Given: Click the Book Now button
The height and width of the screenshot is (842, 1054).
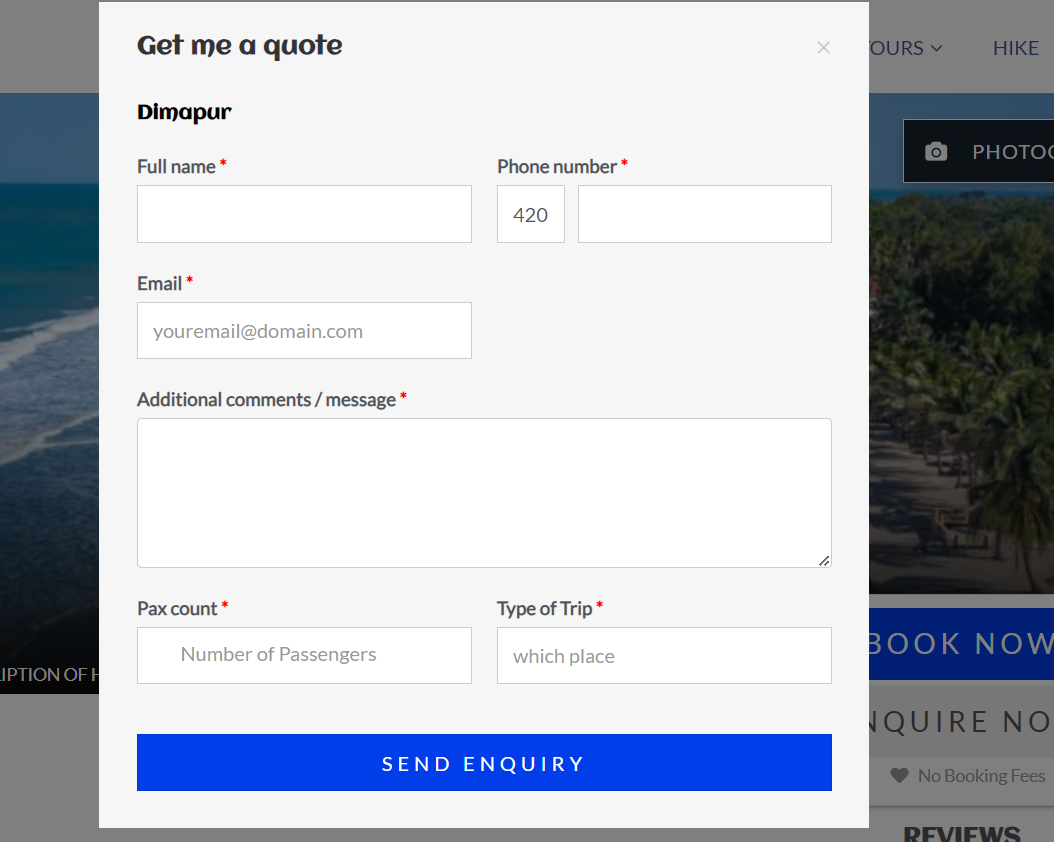Looking at the screenshot, I should pos(960,643).
